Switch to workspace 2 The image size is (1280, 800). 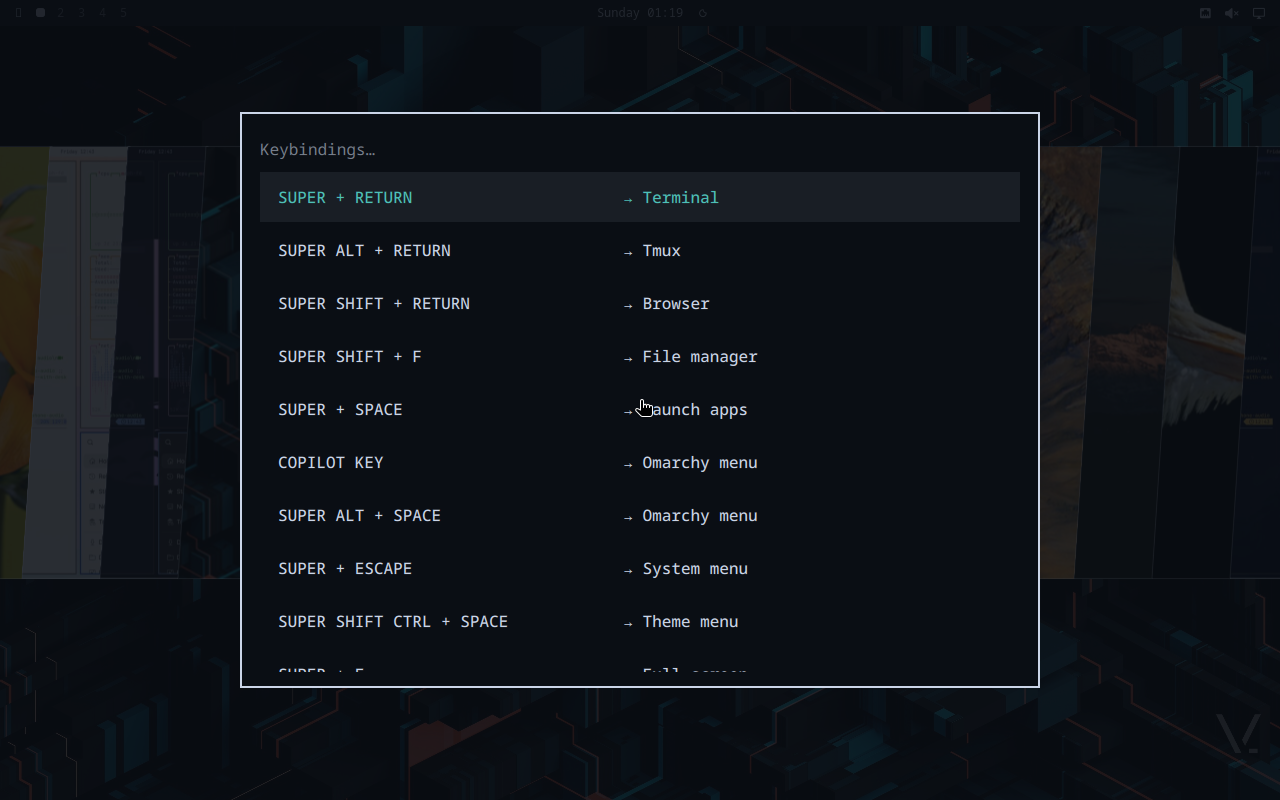(x=61, y=13)
